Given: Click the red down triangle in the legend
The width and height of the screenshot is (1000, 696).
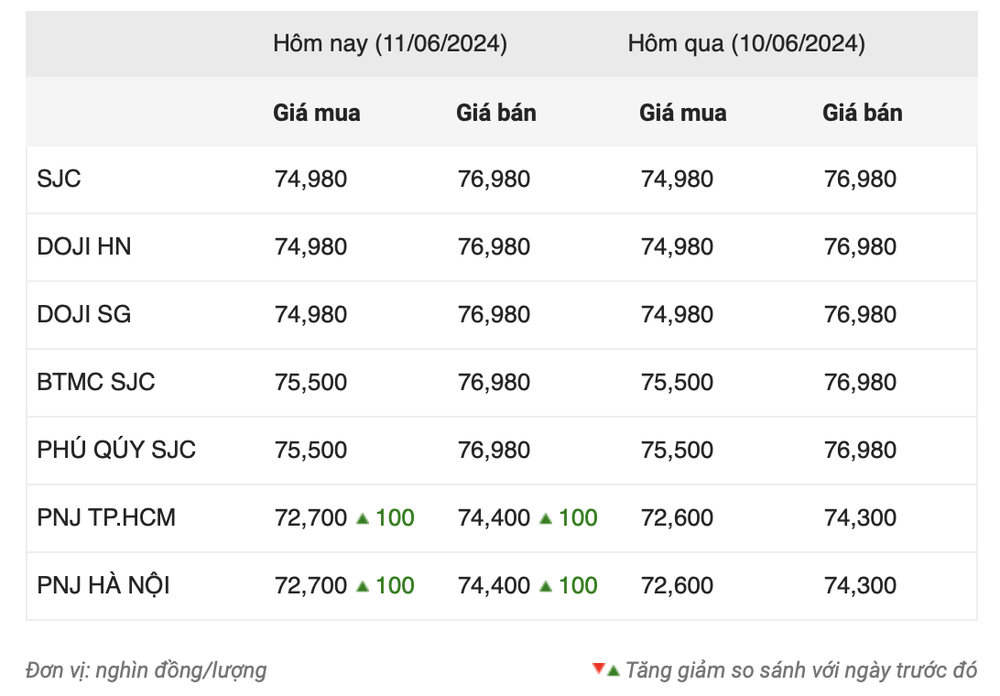Looking at the screenshot, I should pos(598,669).
